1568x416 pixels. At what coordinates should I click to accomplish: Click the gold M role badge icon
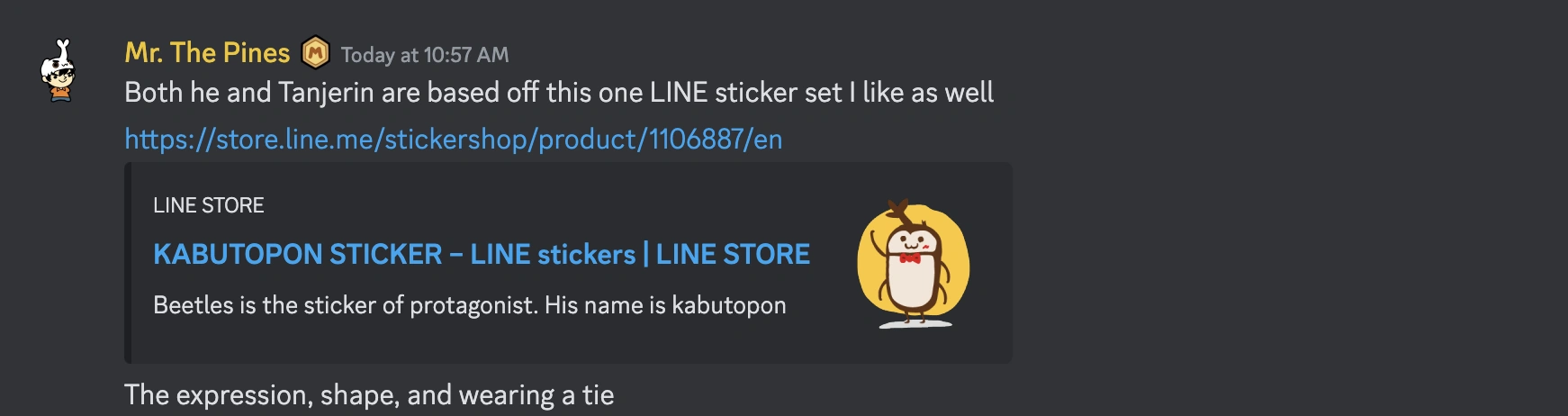point(315,53)
